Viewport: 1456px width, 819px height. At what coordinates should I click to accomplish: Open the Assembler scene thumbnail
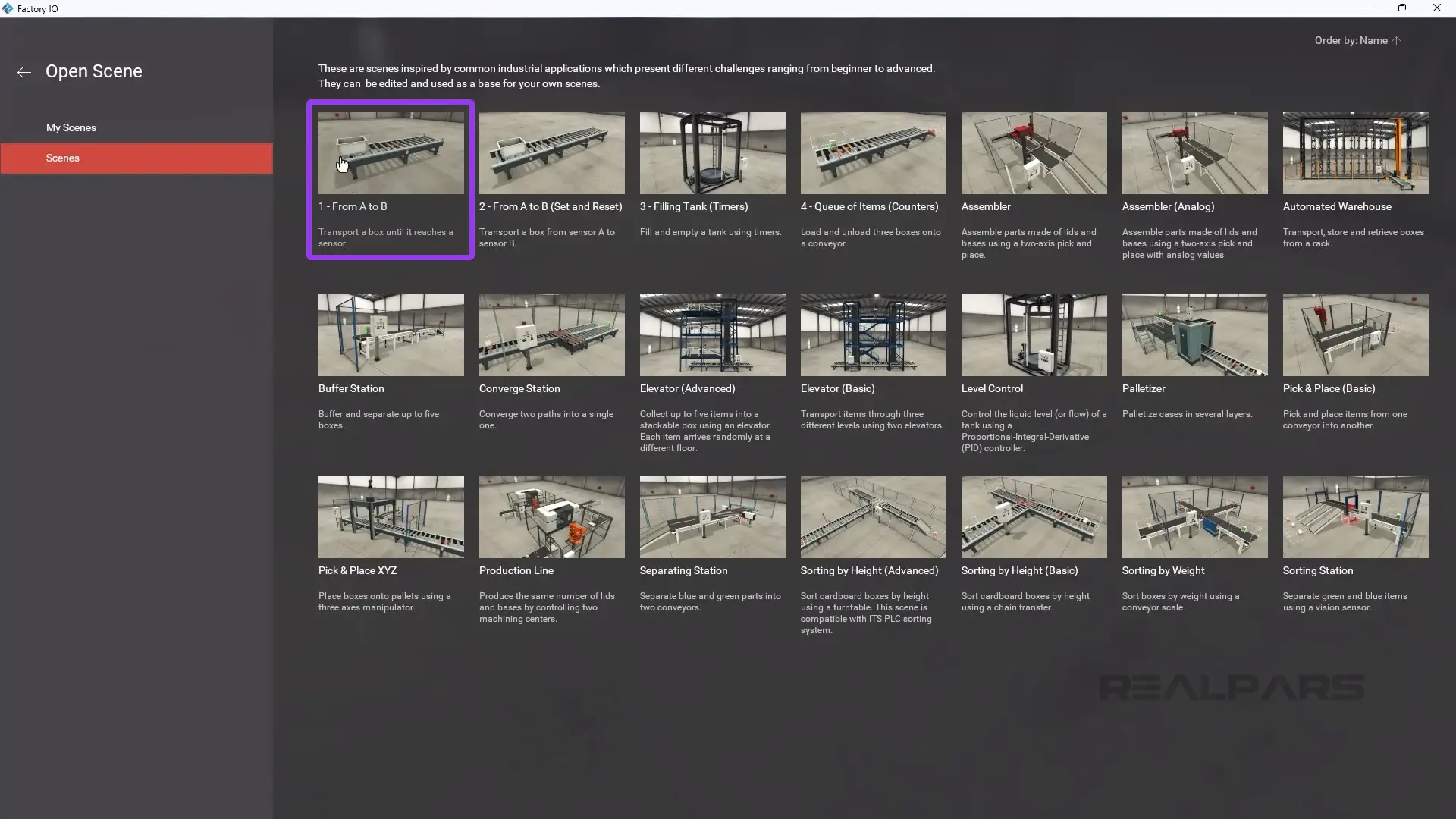pos(1034,153)
